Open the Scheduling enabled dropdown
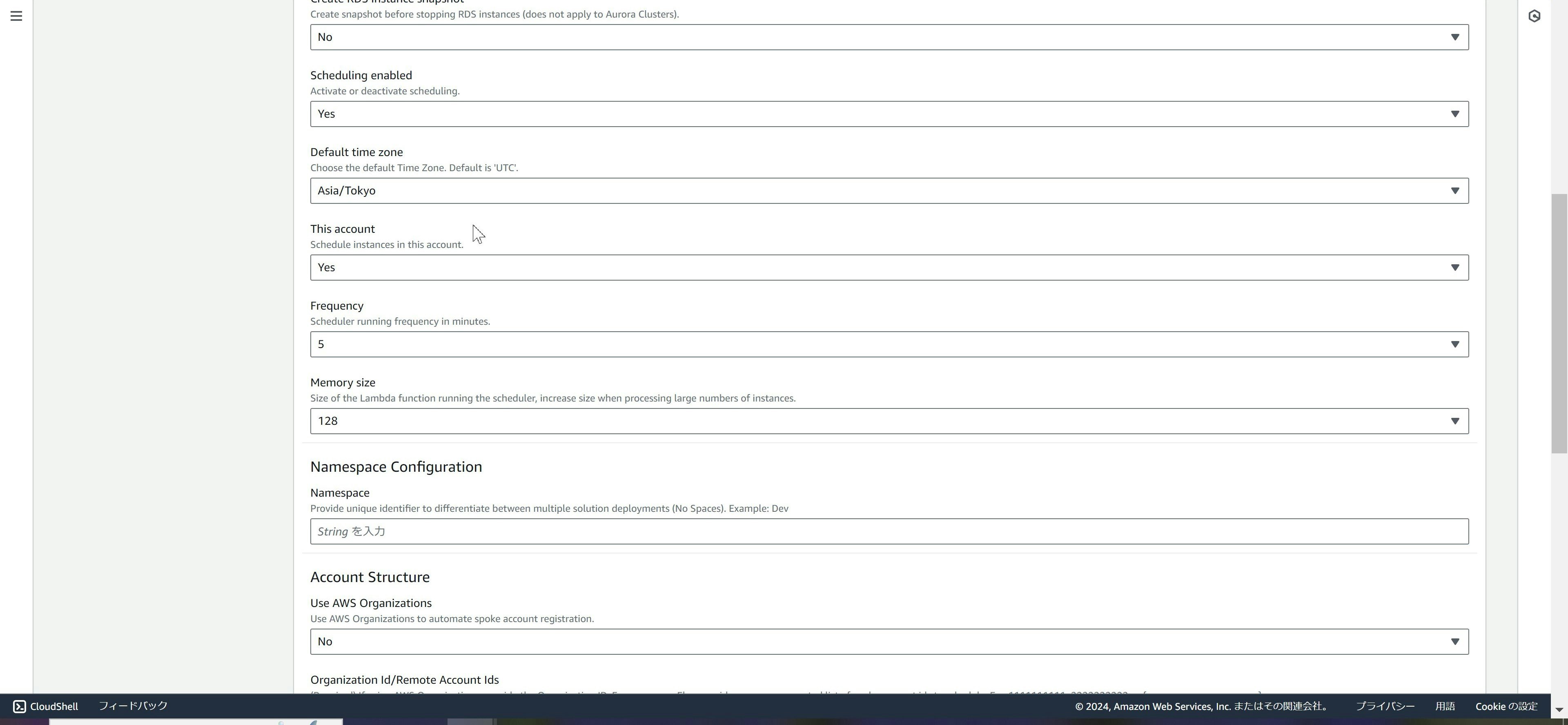 point(889,114)
